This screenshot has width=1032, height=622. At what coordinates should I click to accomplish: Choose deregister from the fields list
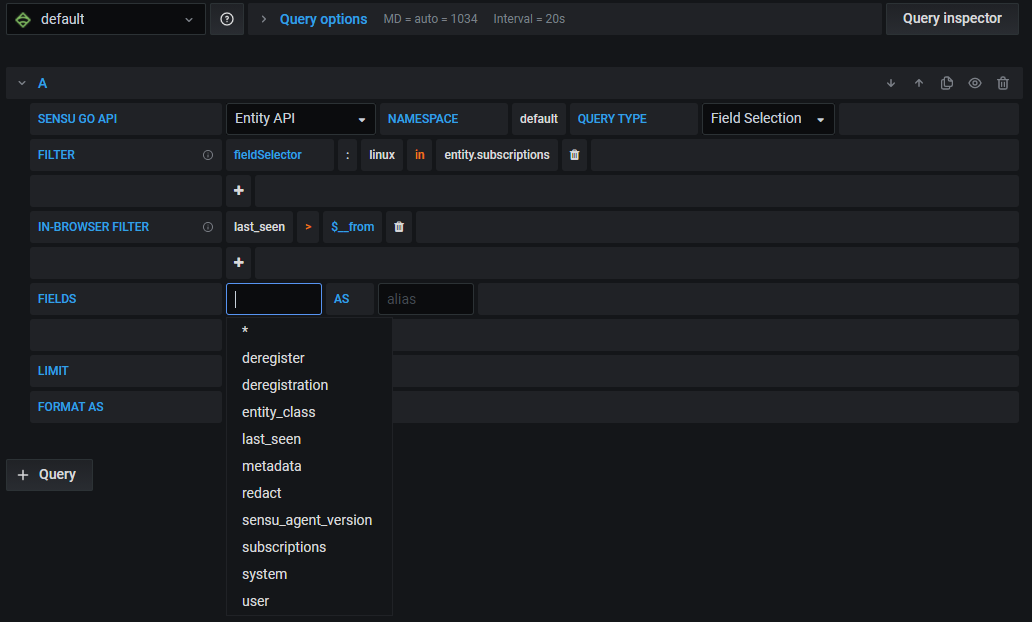click(x=309, y=358)
